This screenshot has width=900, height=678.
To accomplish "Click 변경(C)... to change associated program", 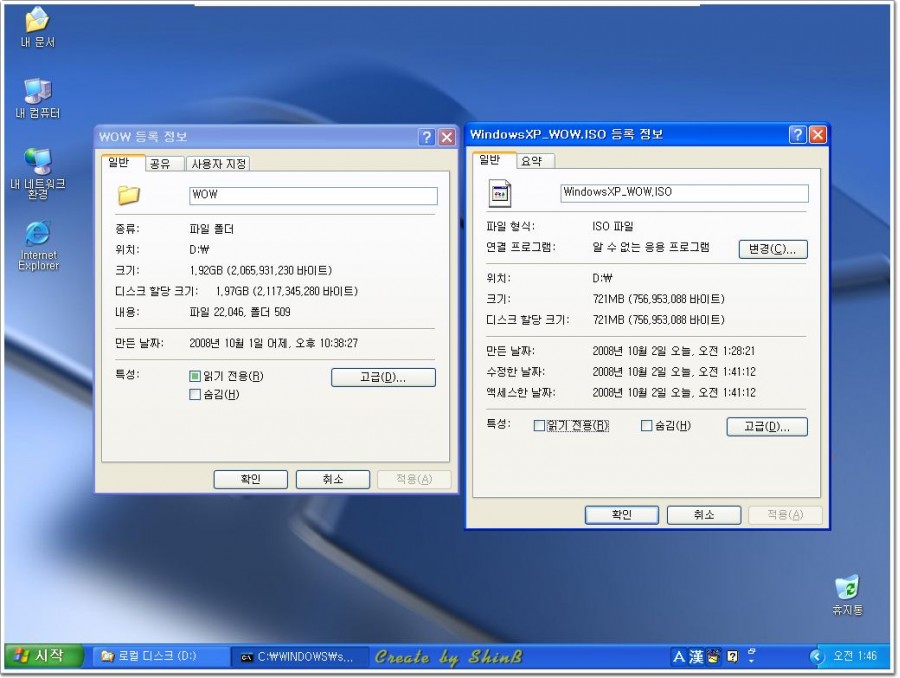I will tap(773, 249).
